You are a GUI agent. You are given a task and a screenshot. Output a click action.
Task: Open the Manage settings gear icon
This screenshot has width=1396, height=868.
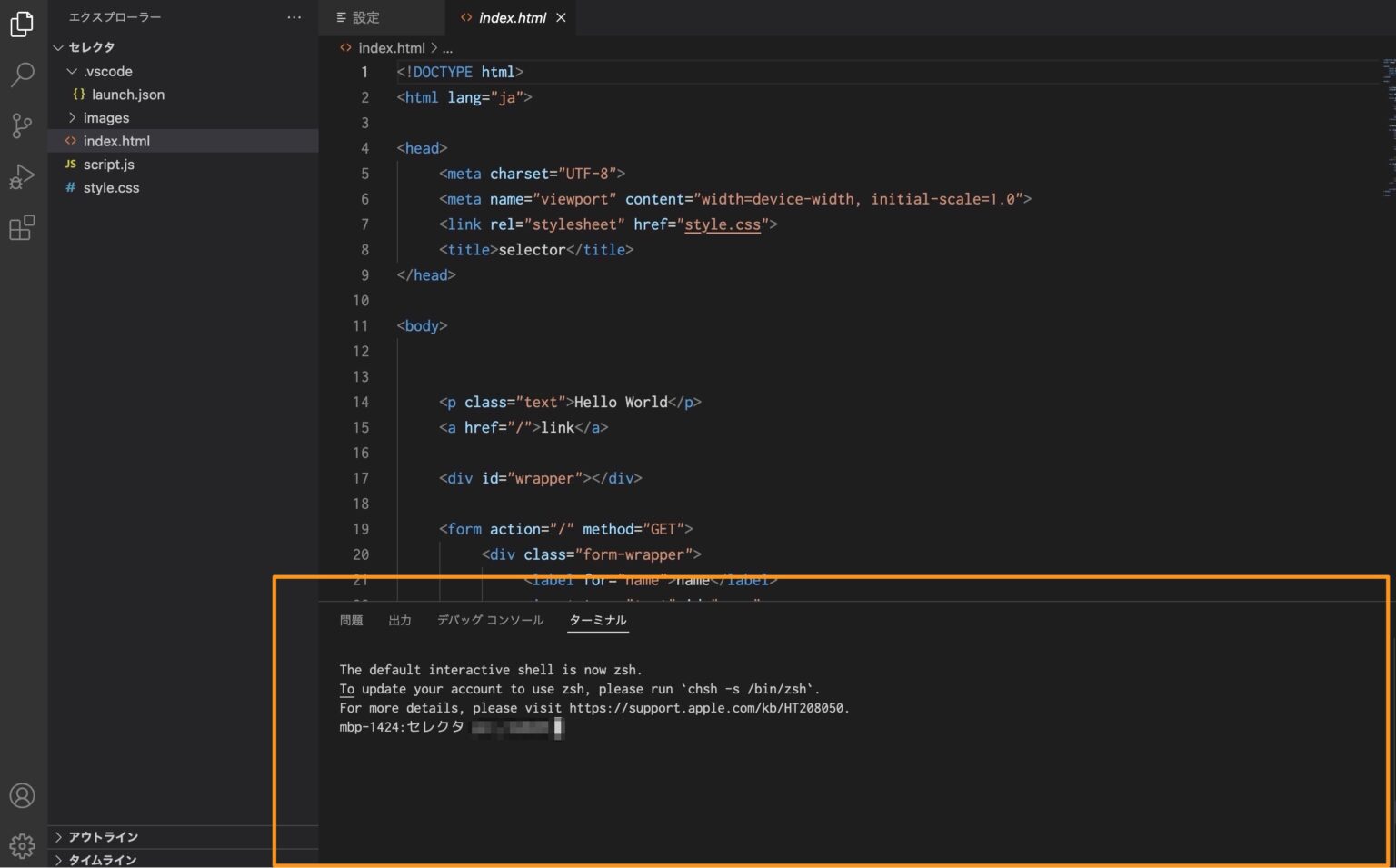(22, 845)
